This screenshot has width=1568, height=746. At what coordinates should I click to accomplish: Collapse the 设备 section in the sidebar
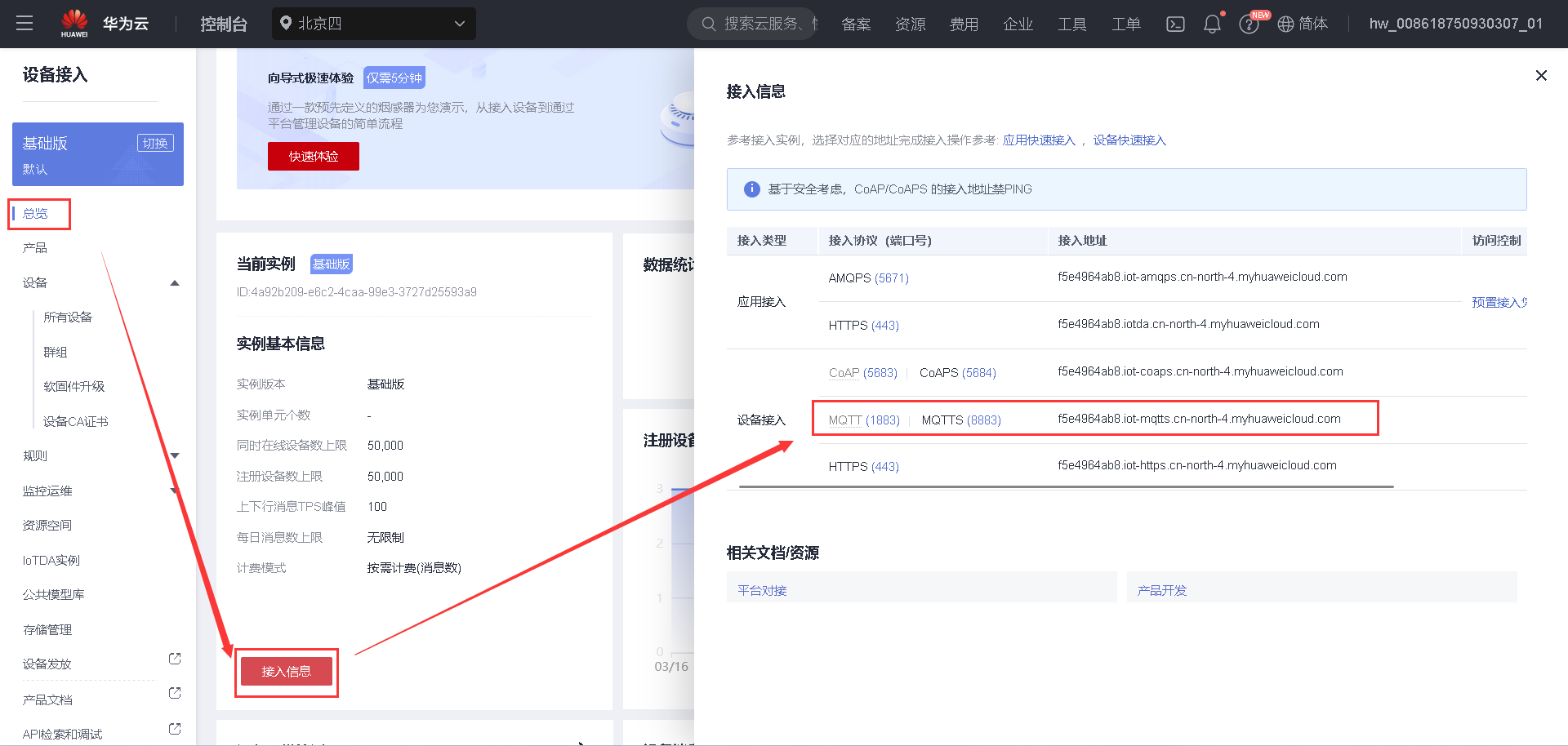click(x=174, y=282)
